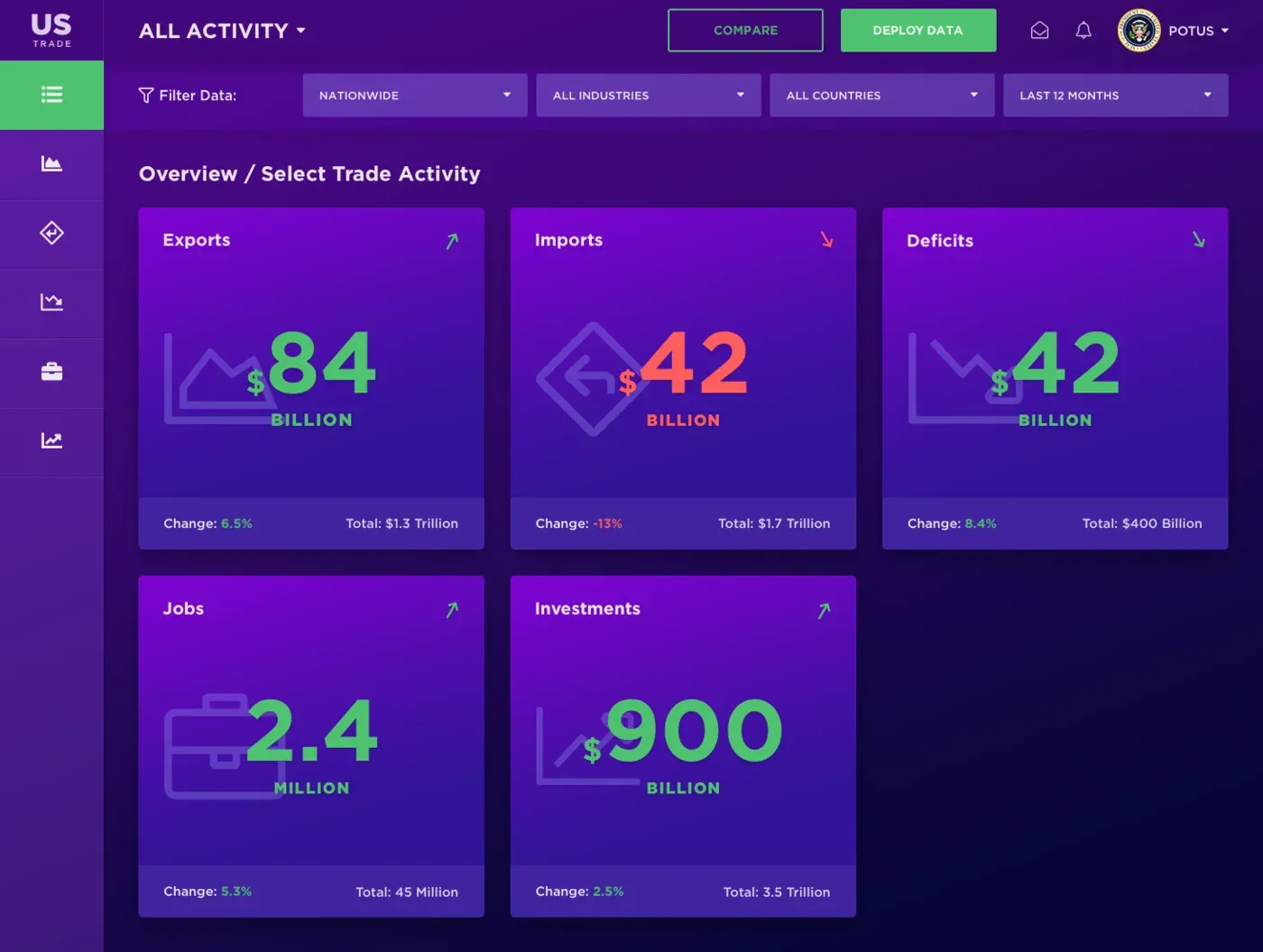Open the rising chart investments sidebar icon
The height and width of the screenshot is (952, 1263).
[51, 440]
